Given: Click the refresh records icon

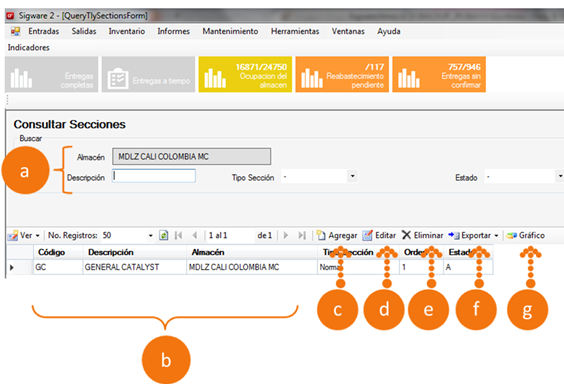Looking at the screenshot, I should (x=164, y=236).
